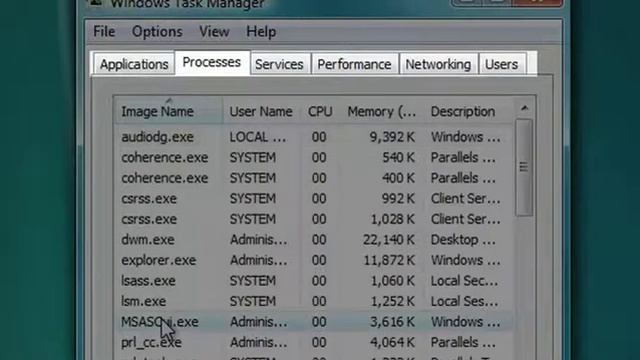Screen dimensions: 640x360
Task: Click the Local Sec... description cell
Action: pyautogui.click(x=464, y=281)
